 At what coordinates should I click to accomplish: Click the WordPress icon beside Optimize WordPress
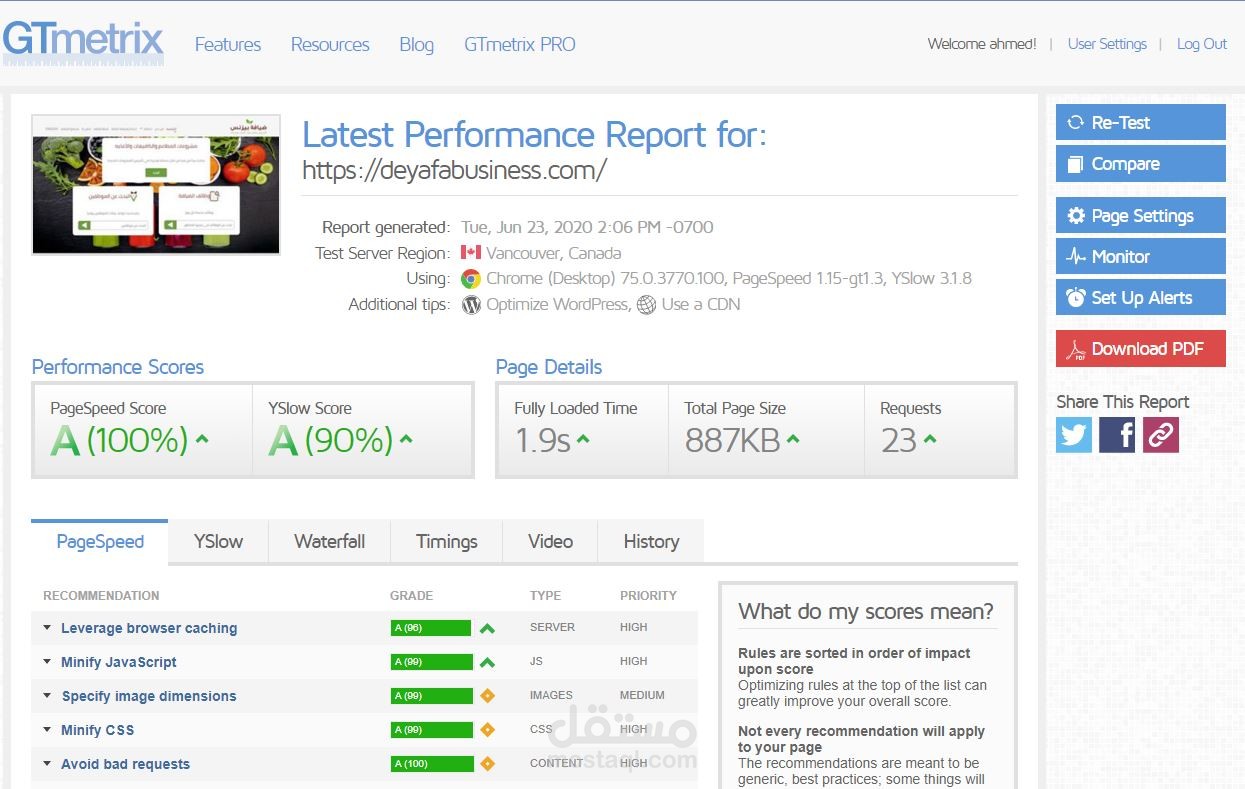pos(471,305)
